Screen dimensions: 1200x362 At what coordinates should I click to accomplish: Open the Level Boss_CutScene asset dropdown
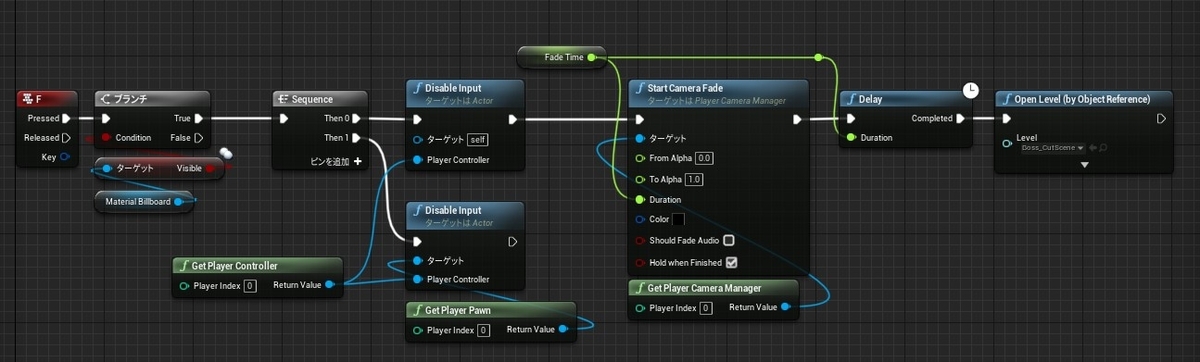pyautogui.click(x=1053, y=147)
